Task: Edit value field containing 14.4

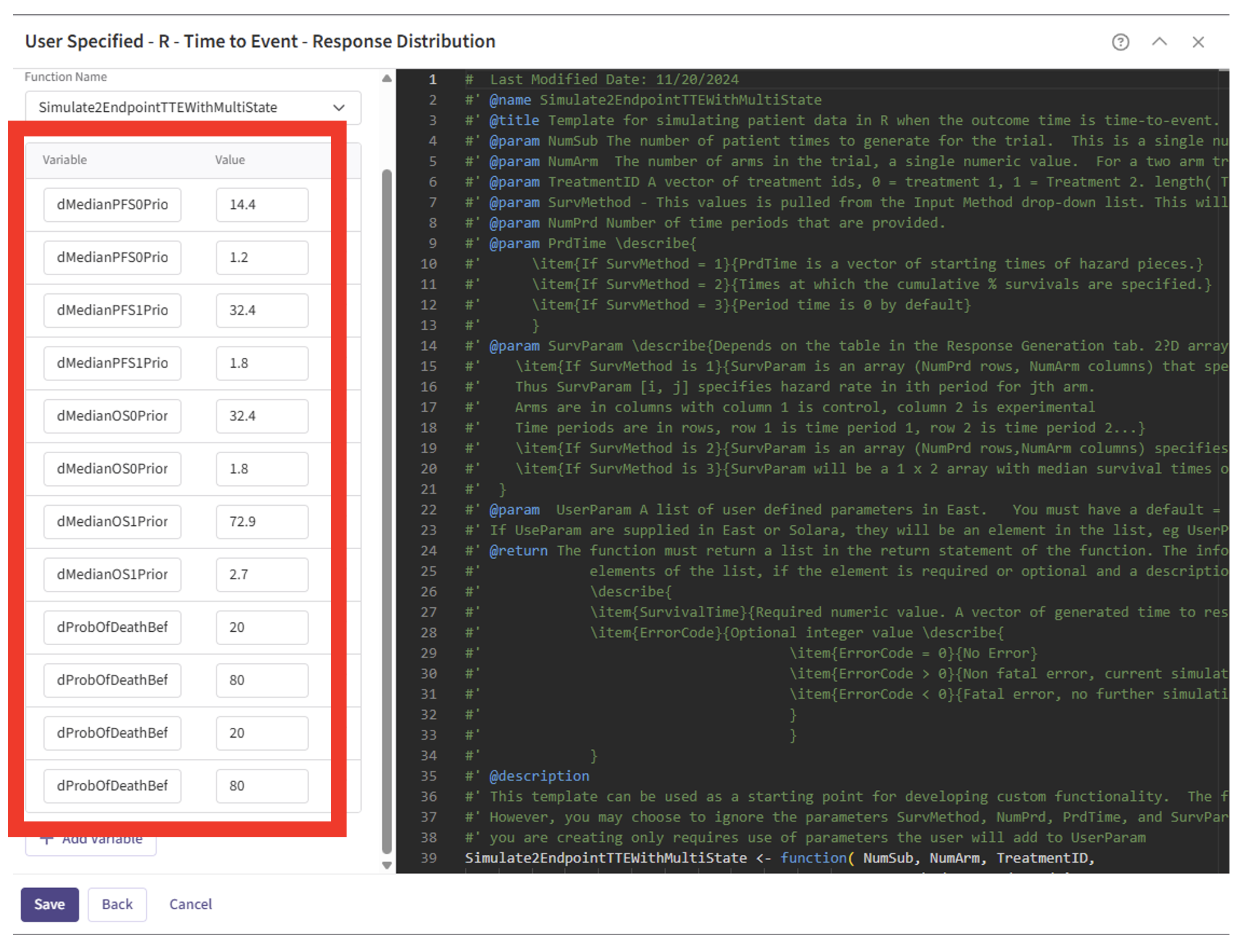Action: click(262, 204)
